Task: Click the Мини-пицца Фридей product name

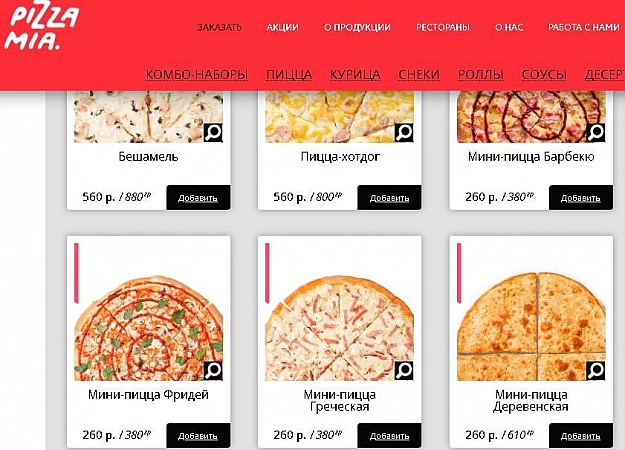Action: (148, 395)
